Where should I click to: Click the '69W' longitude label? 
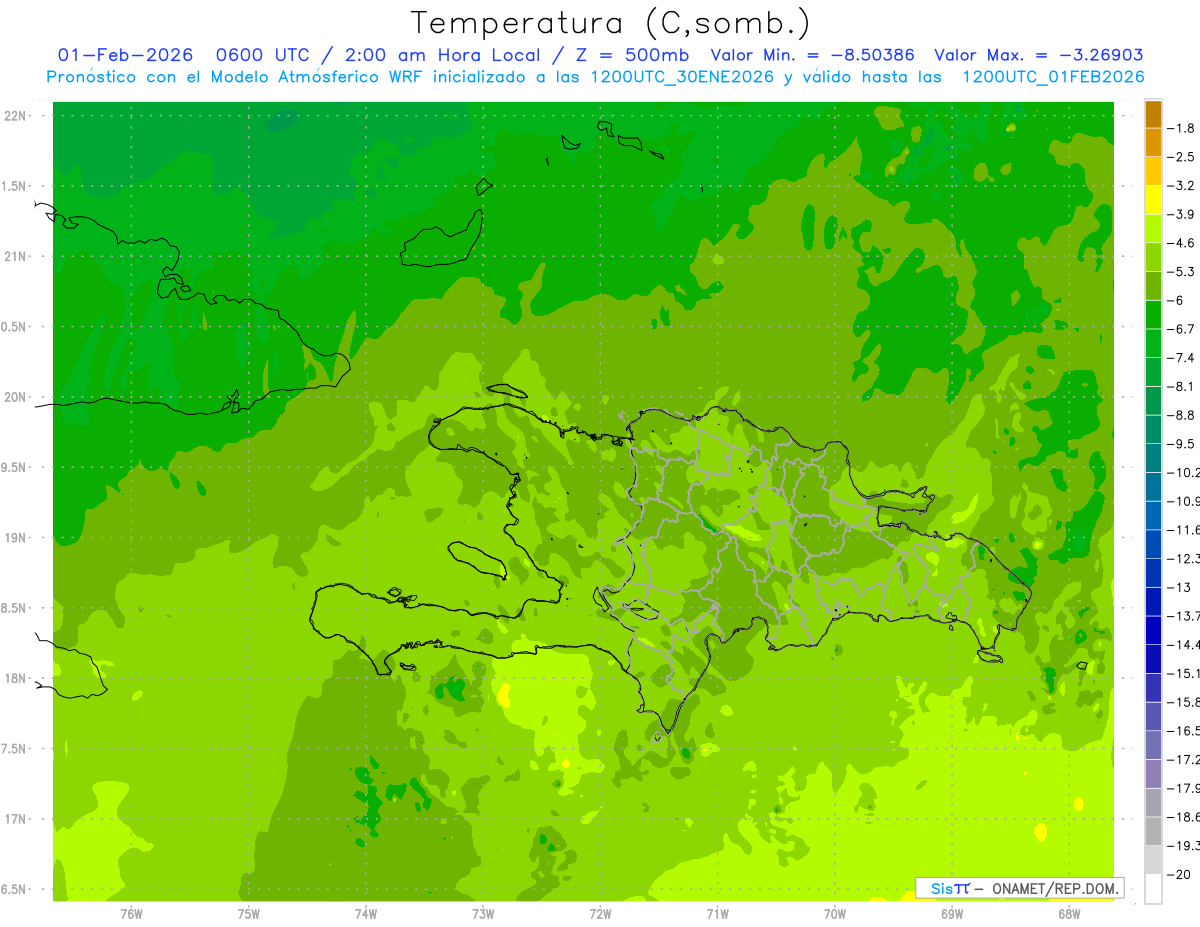pyautogui.click(x=952, y=913)
